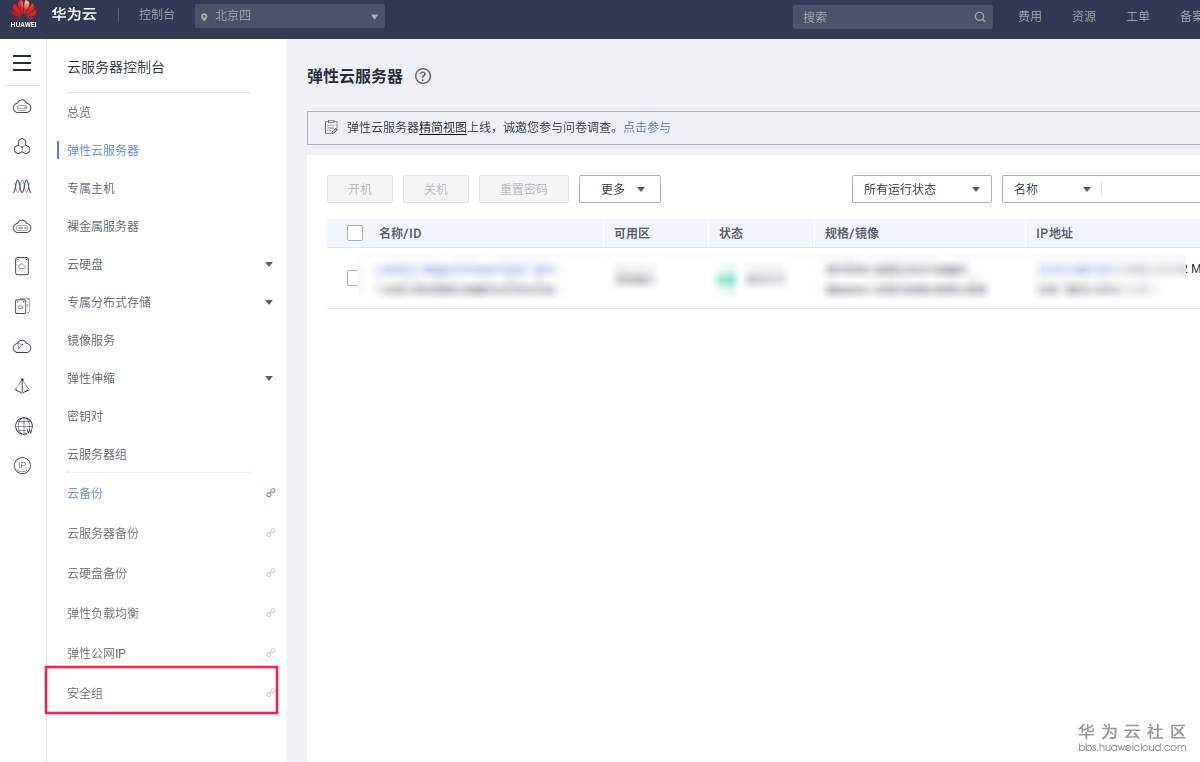The width and height of the screenshot is (1200, 762).
Task: Click the 云服务器控制台 sidebar title
Action: click(116, 68)
